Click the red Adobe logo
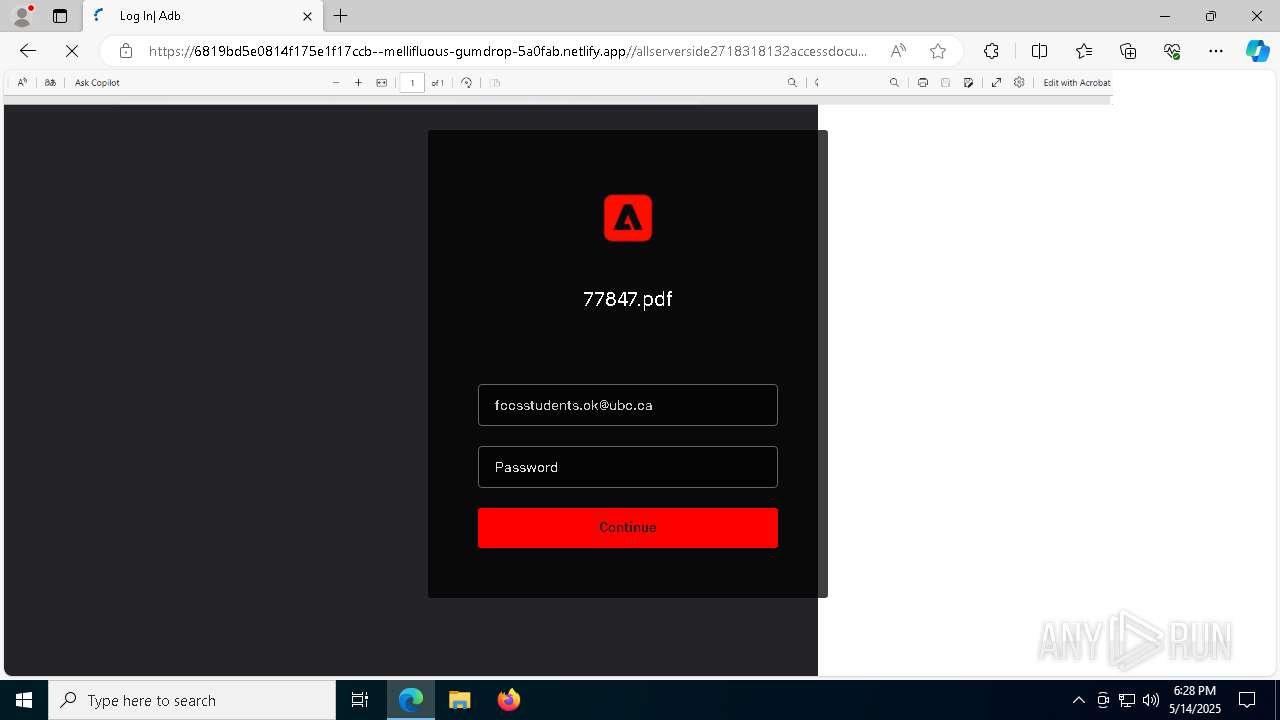Screen dimensions: 1280x720 [x=628, y=218]
